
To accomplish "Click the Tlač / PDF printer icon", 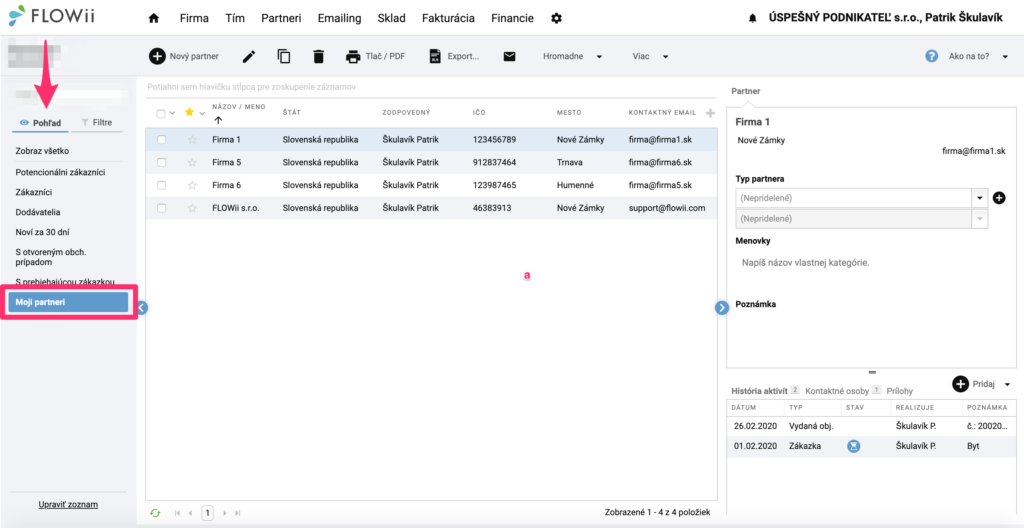I will tap(353, 57).
